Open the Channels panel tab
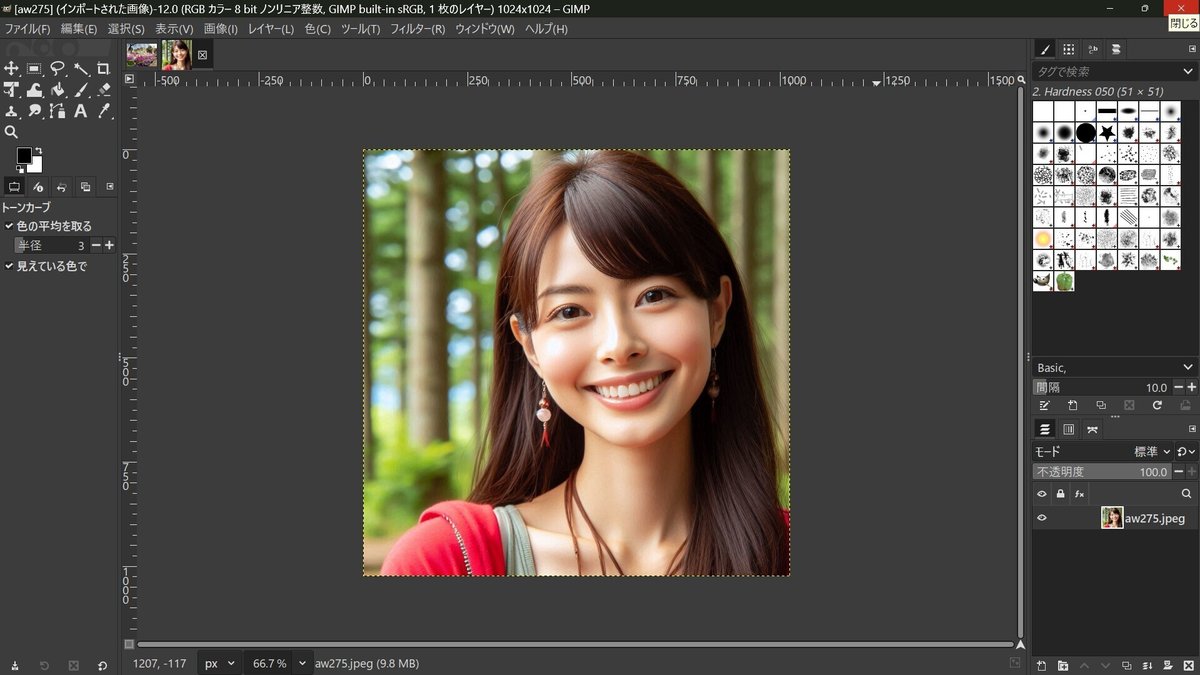Viewport: 1200px width, 675px height. click(x=1069, y=429)
